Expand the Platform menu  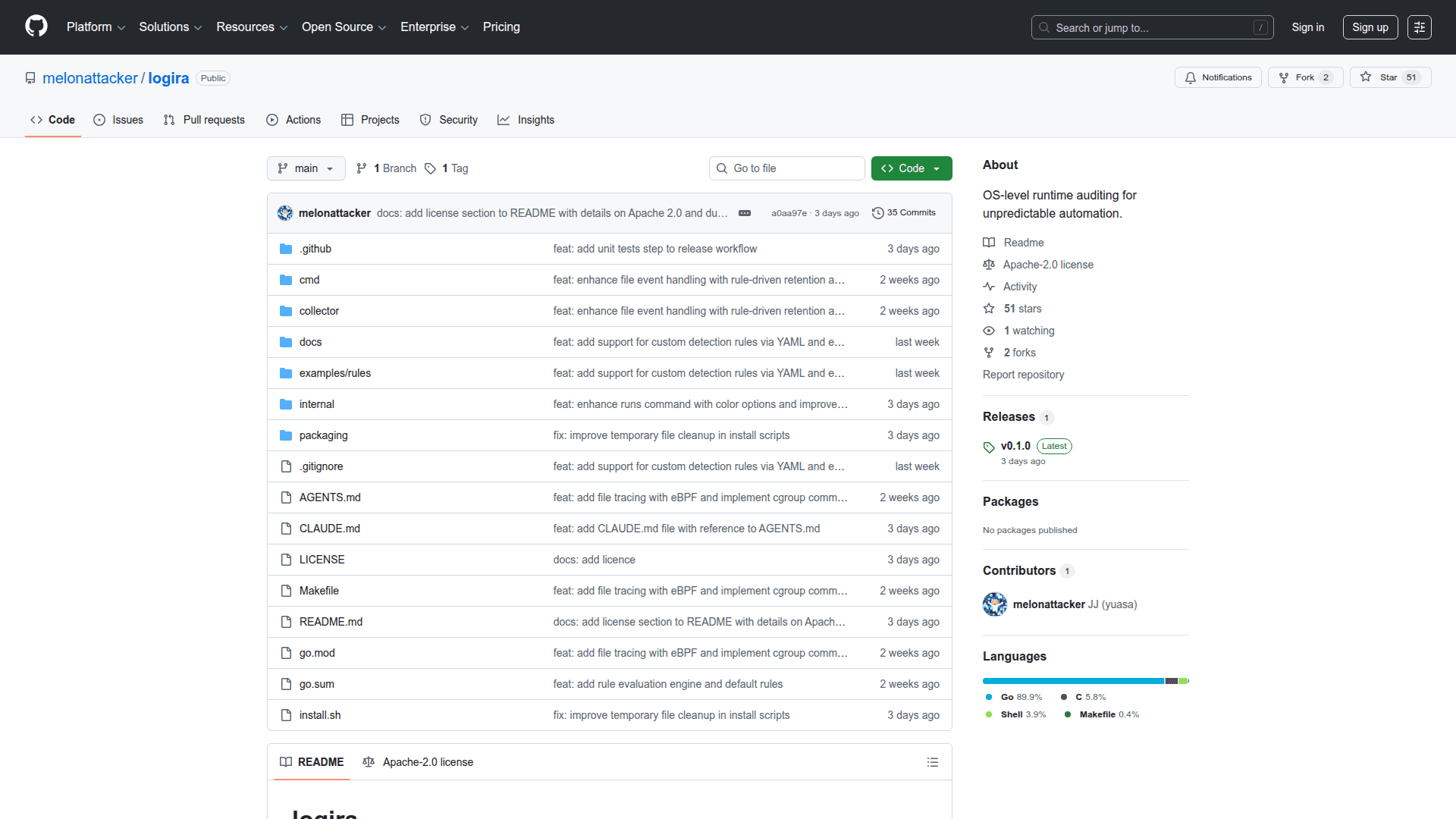coord(96,27)
